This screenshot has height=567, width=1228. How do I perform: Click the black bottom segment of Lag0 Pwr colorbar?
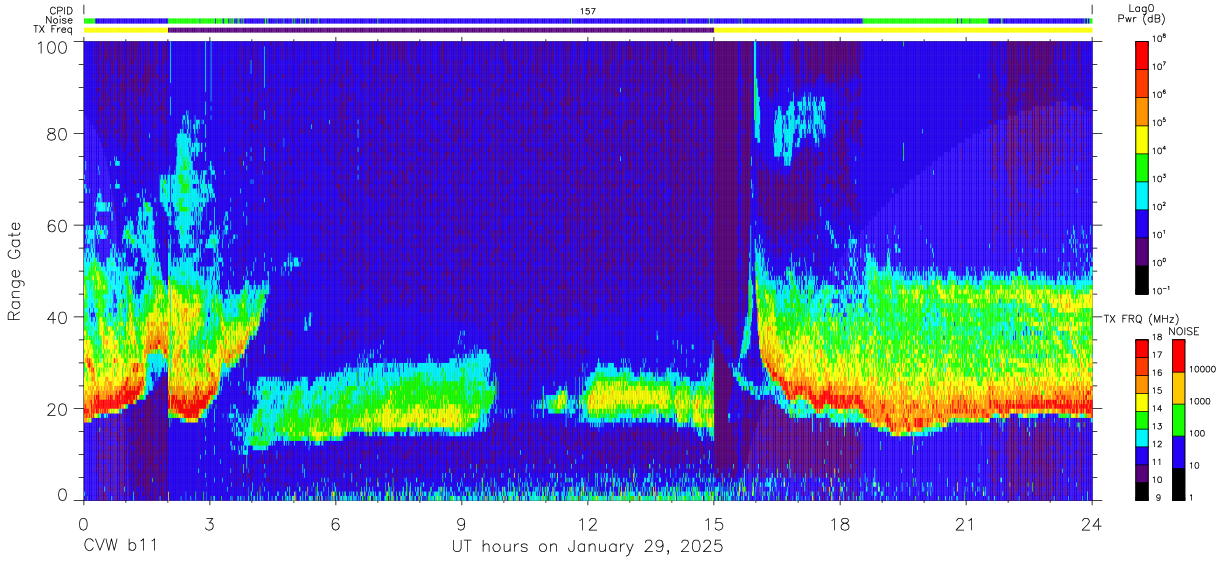point(1141,278)
